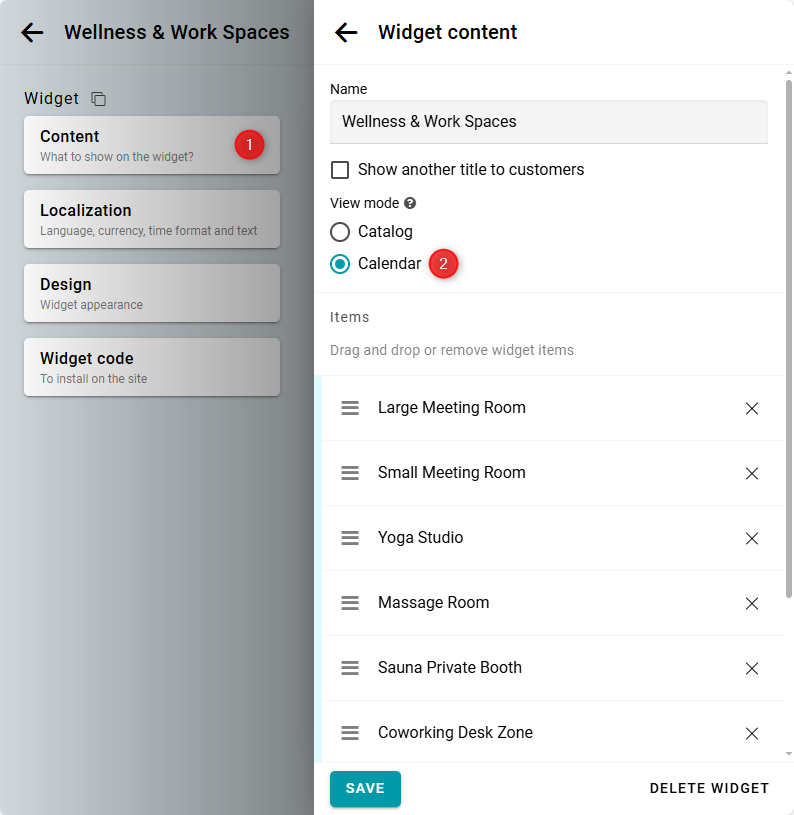Open the Localization settings section
Viewport: 794px width, 815px height.
[151, 219]
